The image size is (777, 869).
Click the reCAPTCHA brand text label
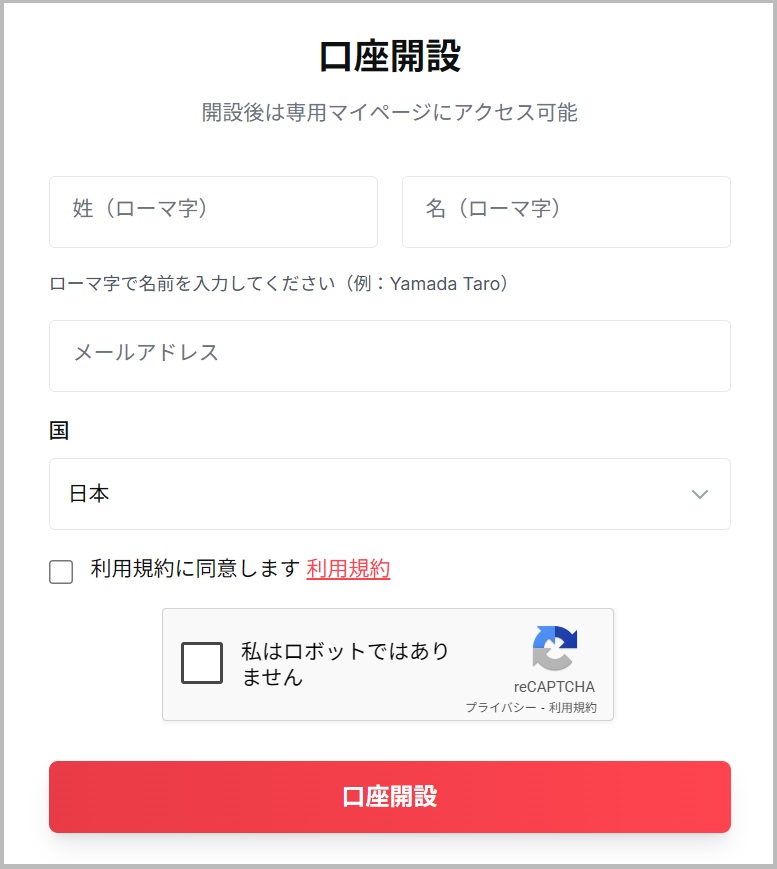554,687
